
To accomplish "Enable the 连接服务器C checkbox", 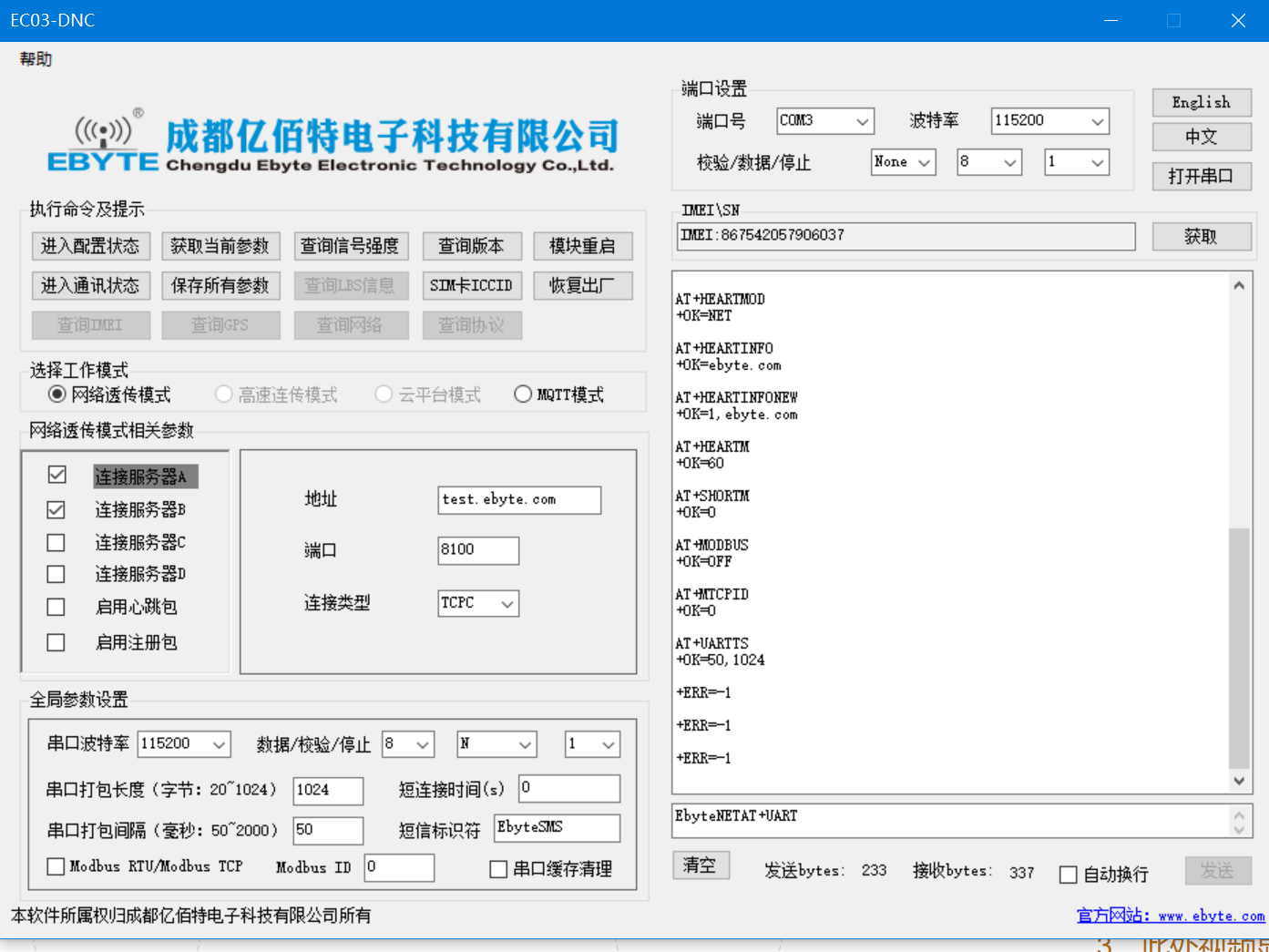I will pos(56,543).
